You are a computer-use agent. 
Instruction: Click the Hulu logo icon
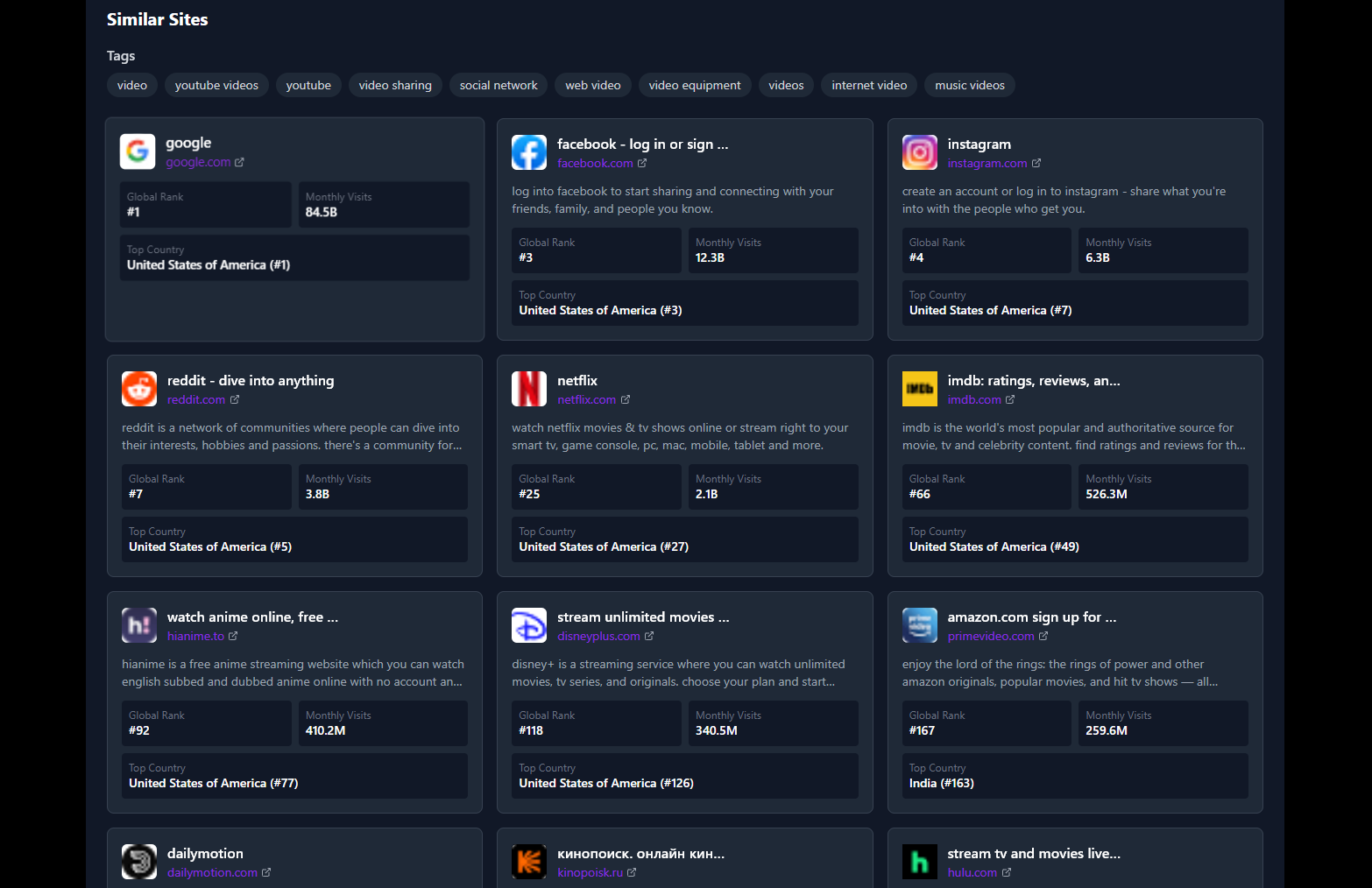(x=920, y=862)
